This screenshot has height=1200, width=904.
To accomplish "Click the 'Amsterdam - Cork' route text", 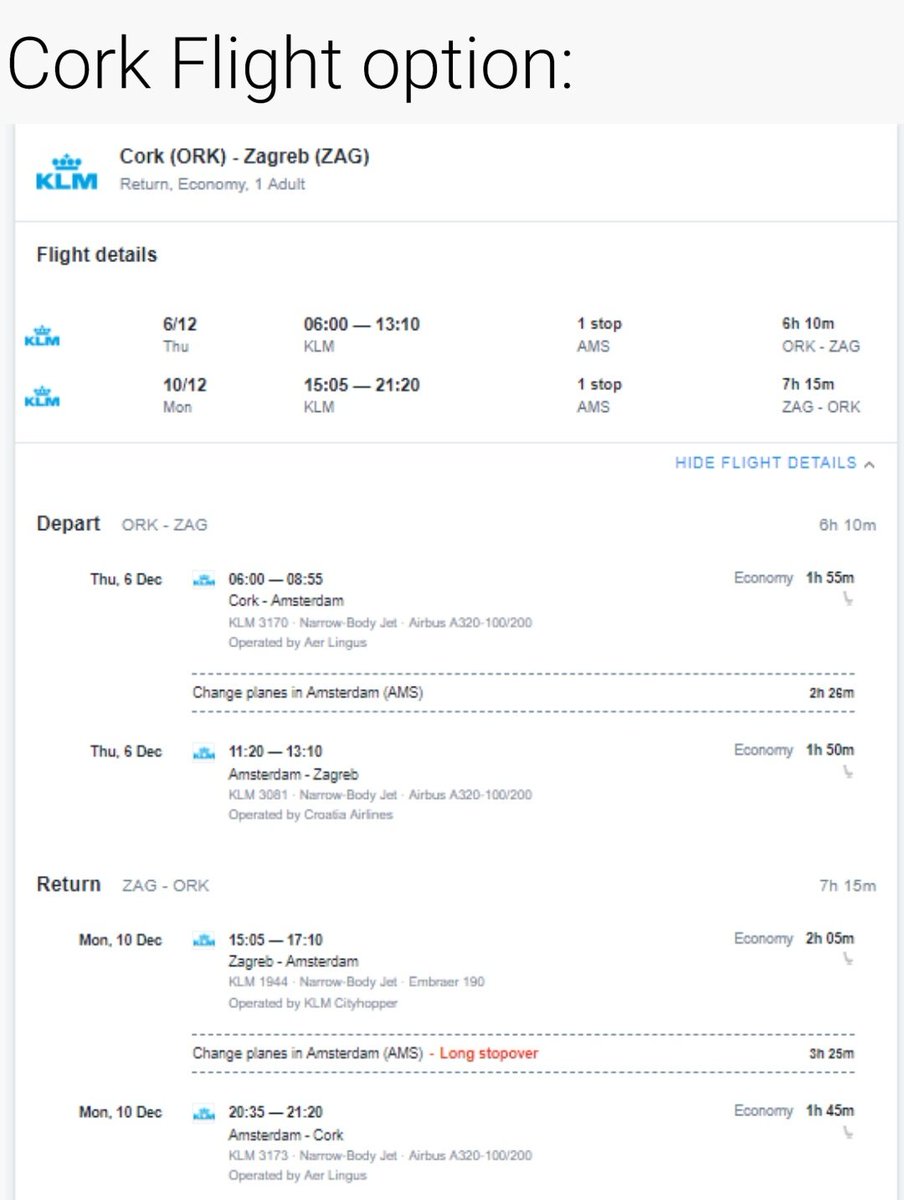I will click(x=286, y=1134).
